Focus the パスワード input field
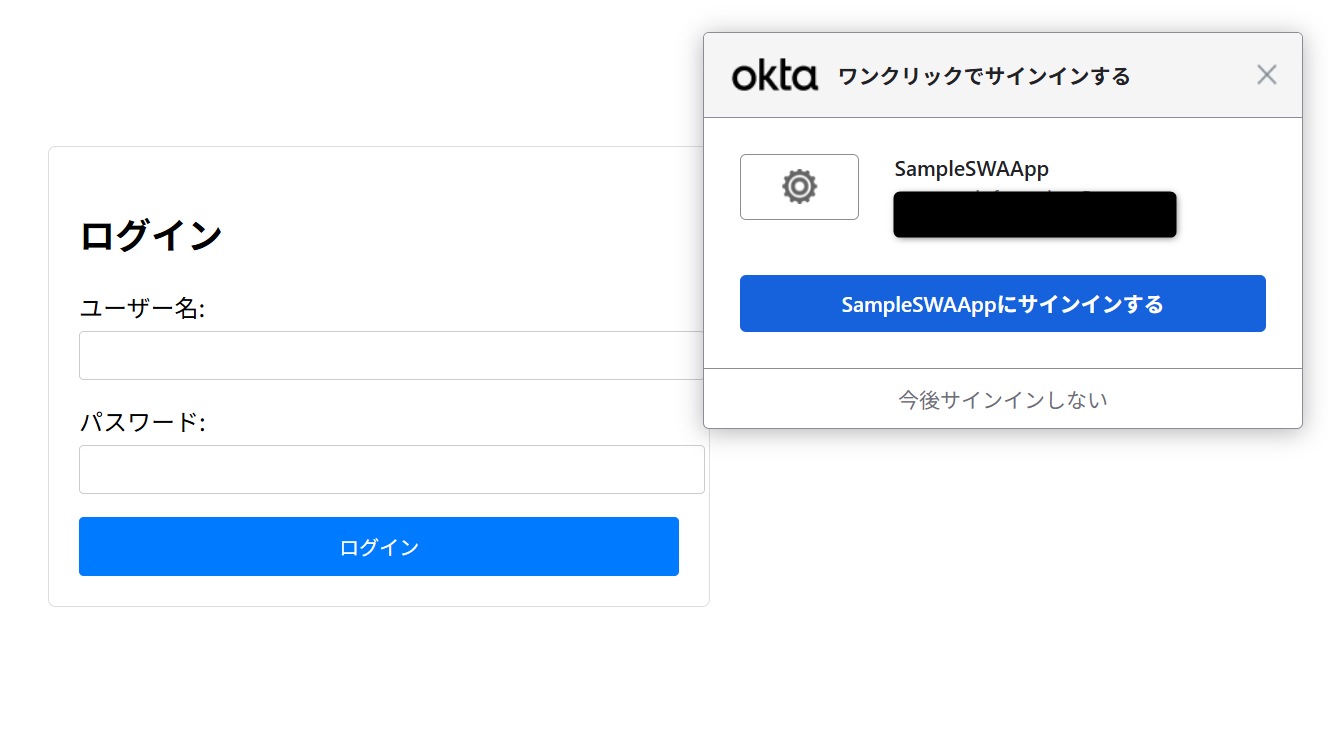The width and height of the screenshot is (1328, 730). tap(390, 470)
